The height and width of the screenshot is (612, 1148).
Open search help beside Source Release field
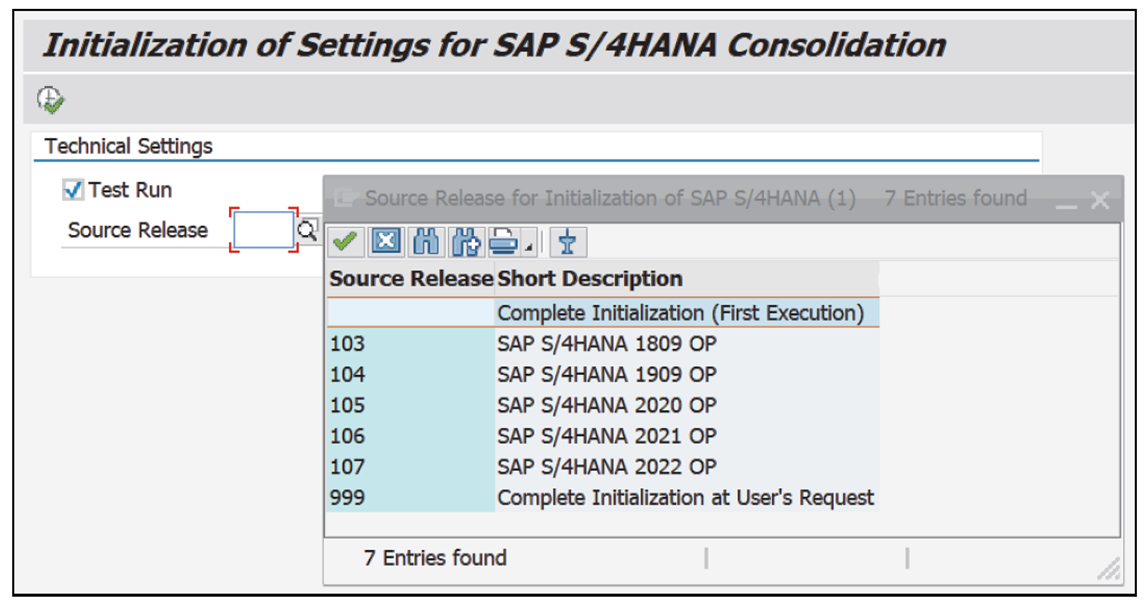click(x=308, y=231)
